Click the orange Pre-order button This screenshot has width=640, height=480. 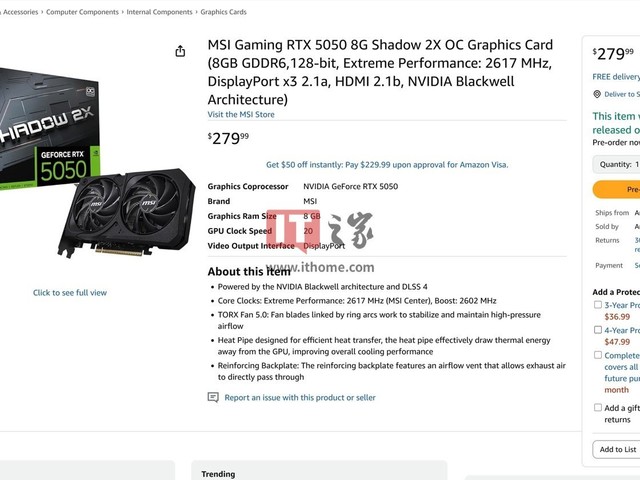[x=616, y=189]
